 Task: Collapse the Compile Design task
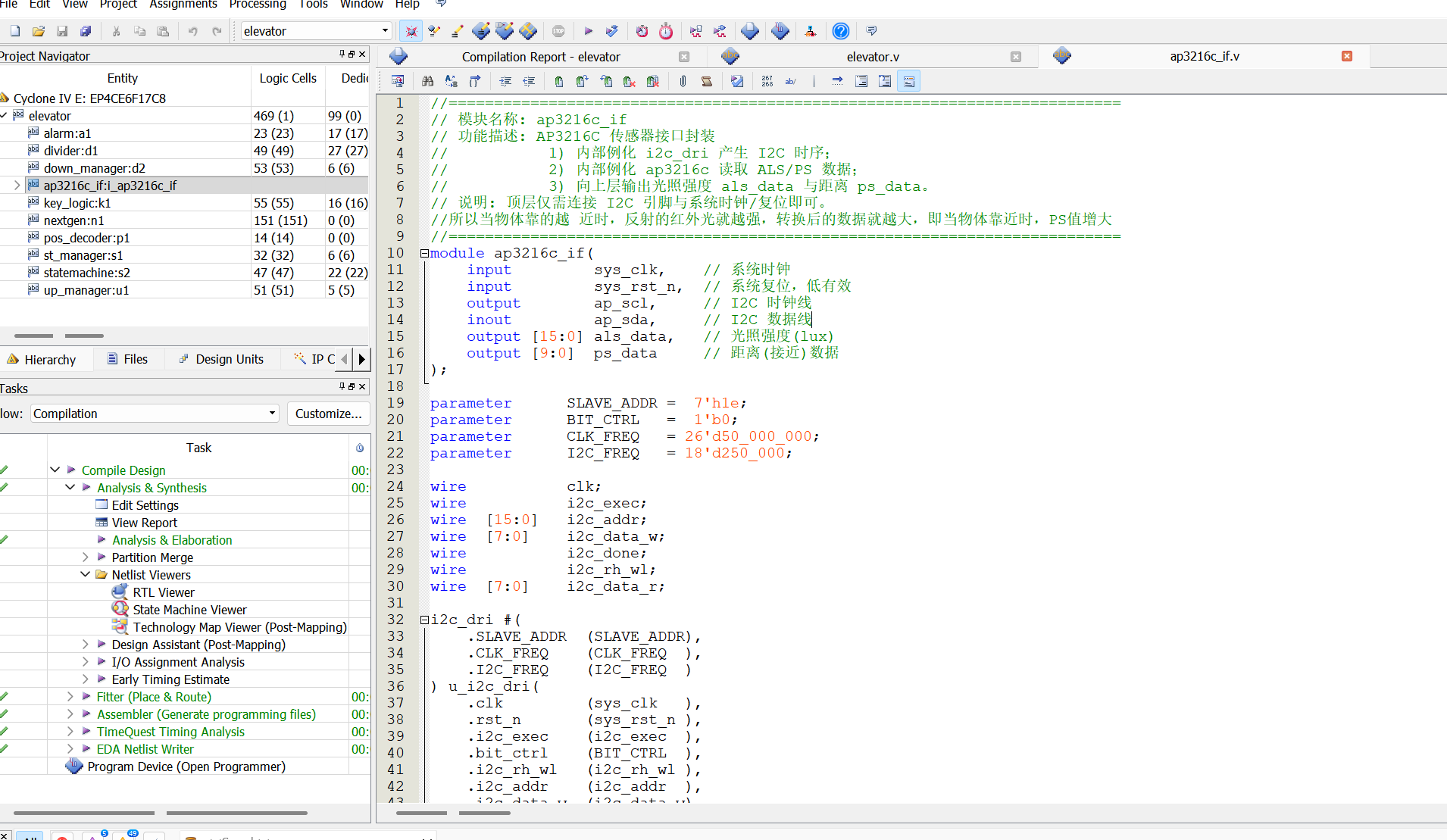point(55,470)
